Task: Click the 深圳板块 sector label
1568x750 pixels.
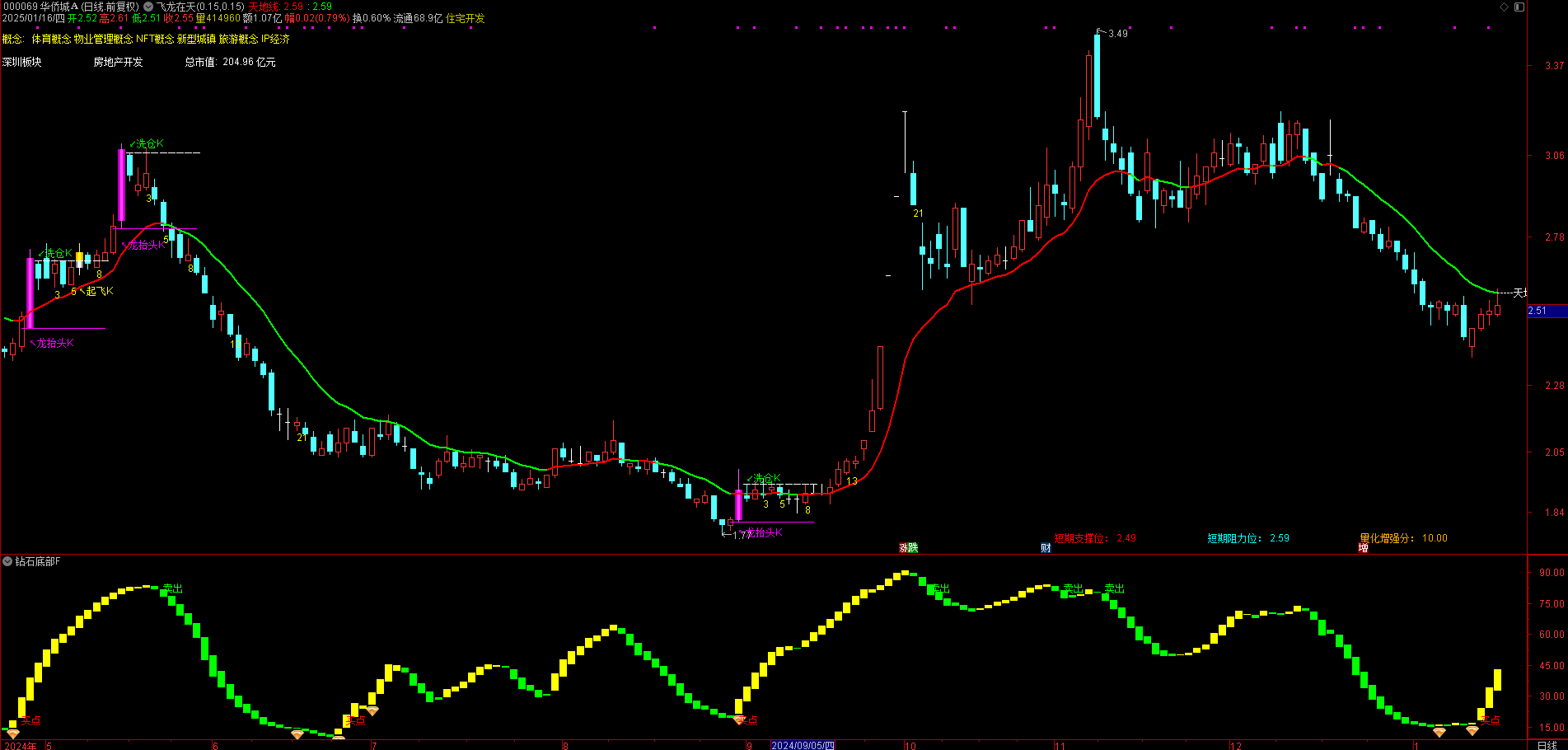Action: (x=21, y=62)
